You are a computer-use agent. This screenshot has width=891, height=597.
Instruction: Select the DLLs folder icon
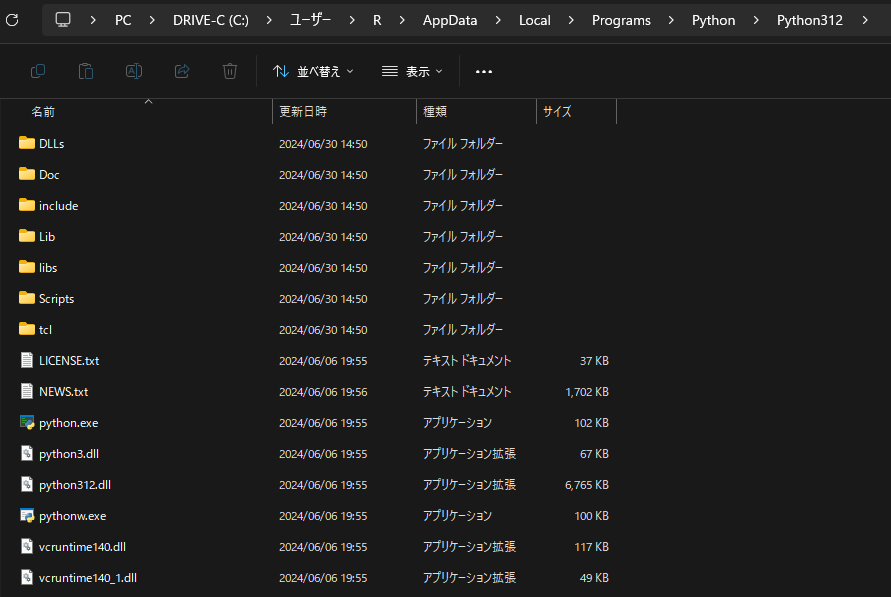pyautogui.click(x=27, y=143)
